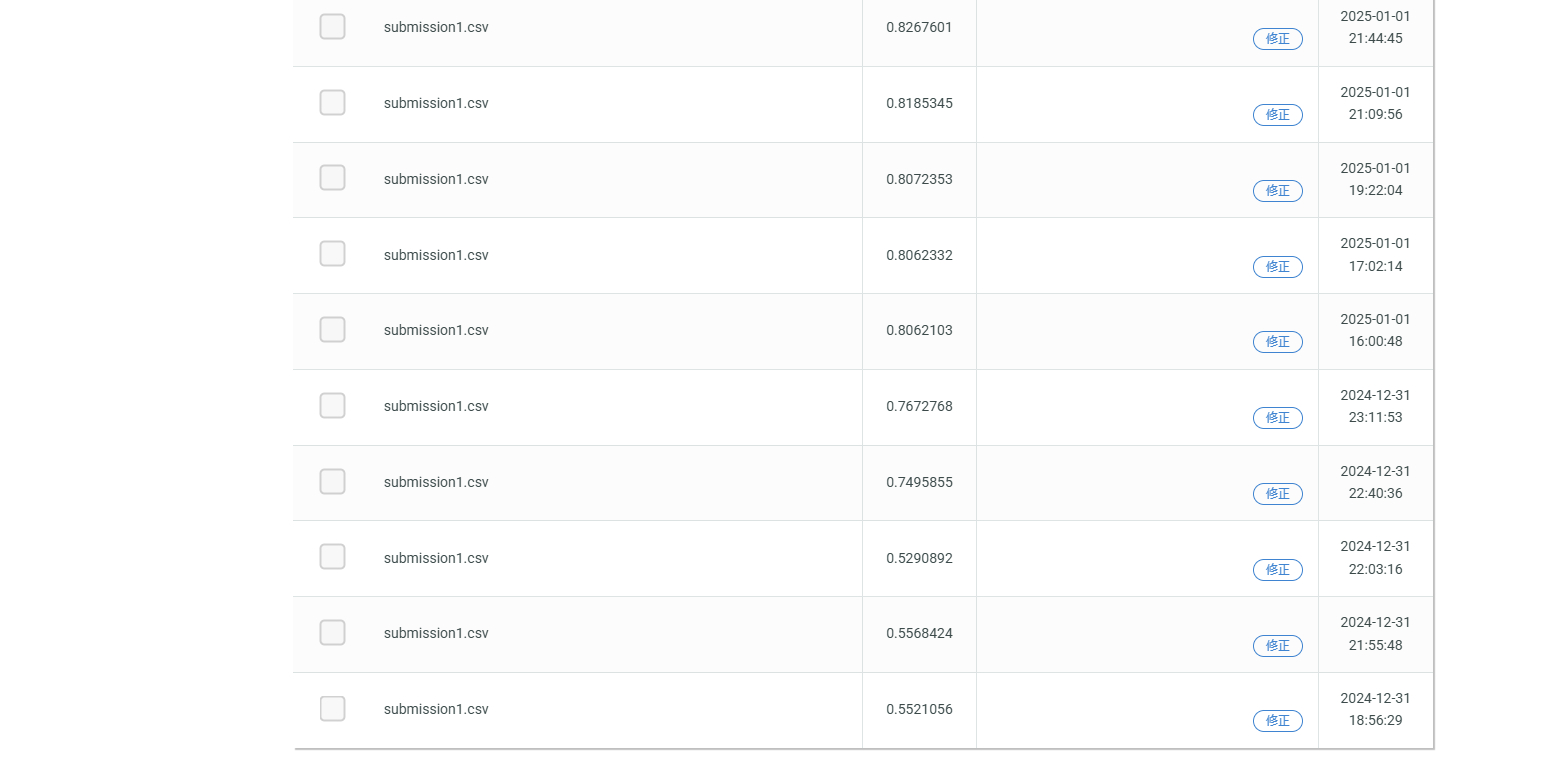
Task: Toggle the checkbox for score 0.8062332
Action: point(332,254)
